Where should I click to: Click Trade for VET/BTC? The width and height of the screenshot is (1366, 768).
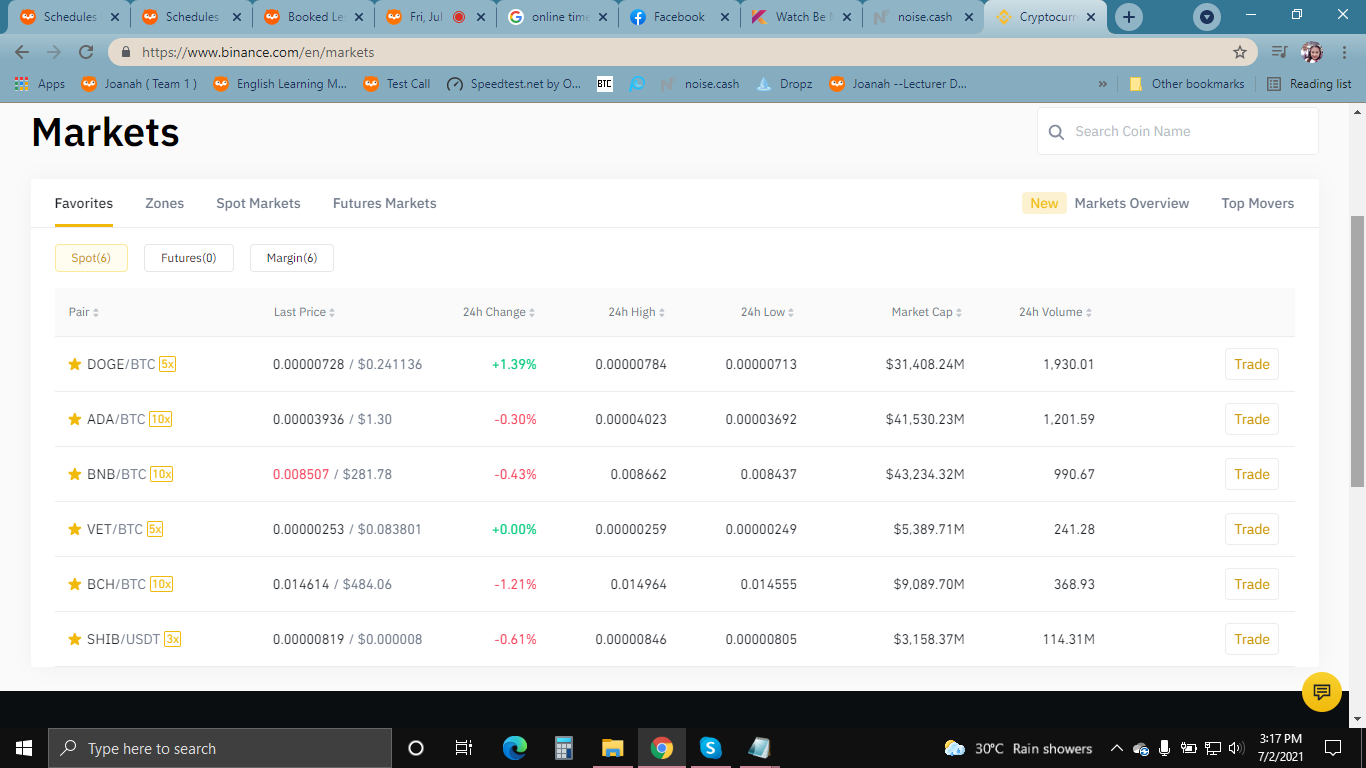1252,529
